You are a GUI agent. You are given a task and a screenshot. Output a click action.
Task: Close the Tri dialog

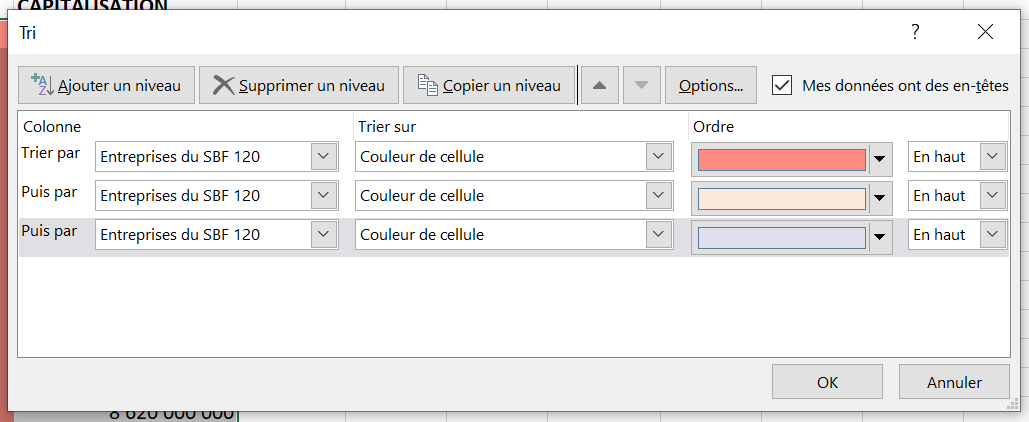point(985,32)
